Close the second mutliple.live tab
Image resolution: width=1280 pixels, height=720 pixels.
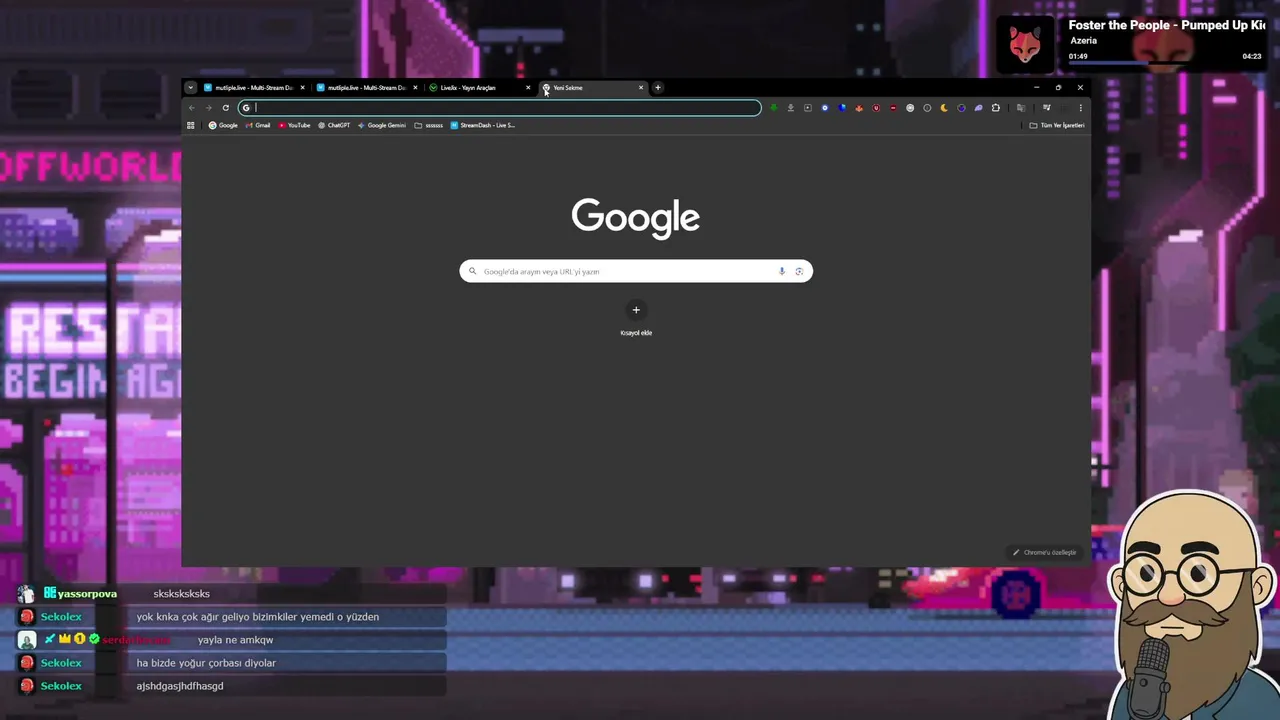tap(415, 88)
